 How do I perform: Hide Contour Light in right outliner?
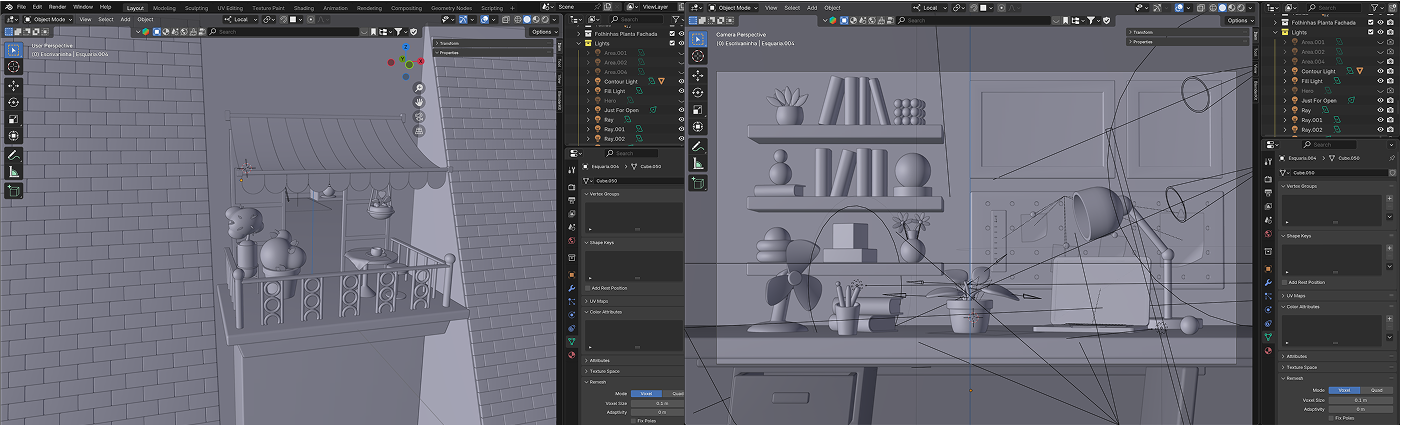[x=1381, y=71]
